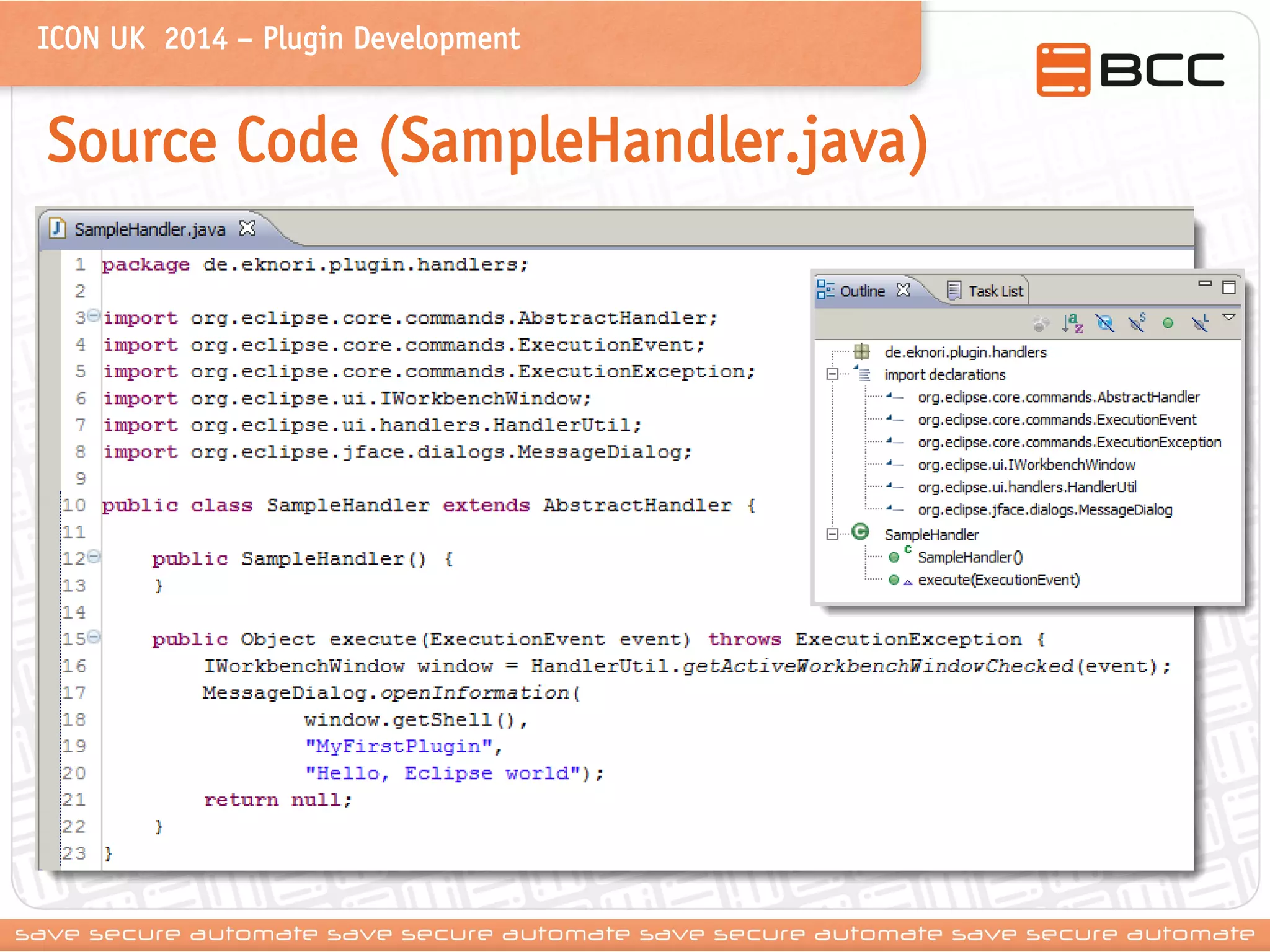Click the HandlerUtil import on line 7
Screen dimensions: 1270x952
click(x=372, y=425)
